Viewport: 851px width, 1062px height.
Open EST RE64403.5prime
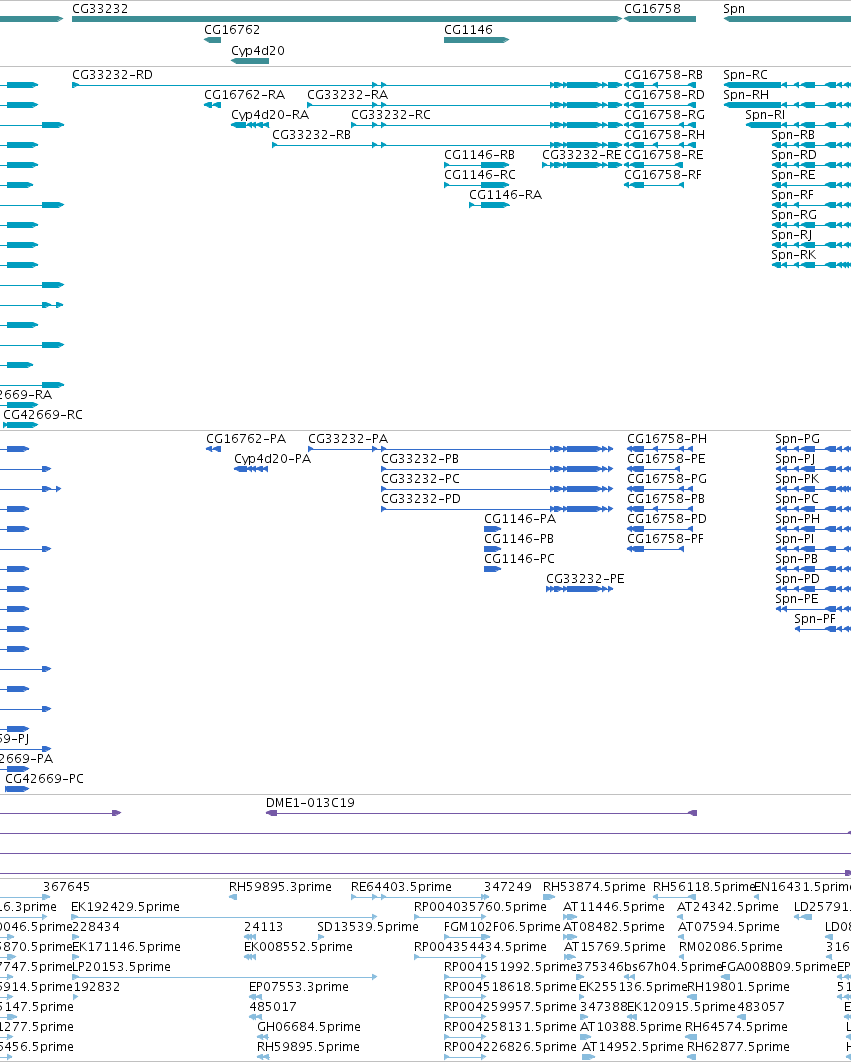tap(401, 887)
